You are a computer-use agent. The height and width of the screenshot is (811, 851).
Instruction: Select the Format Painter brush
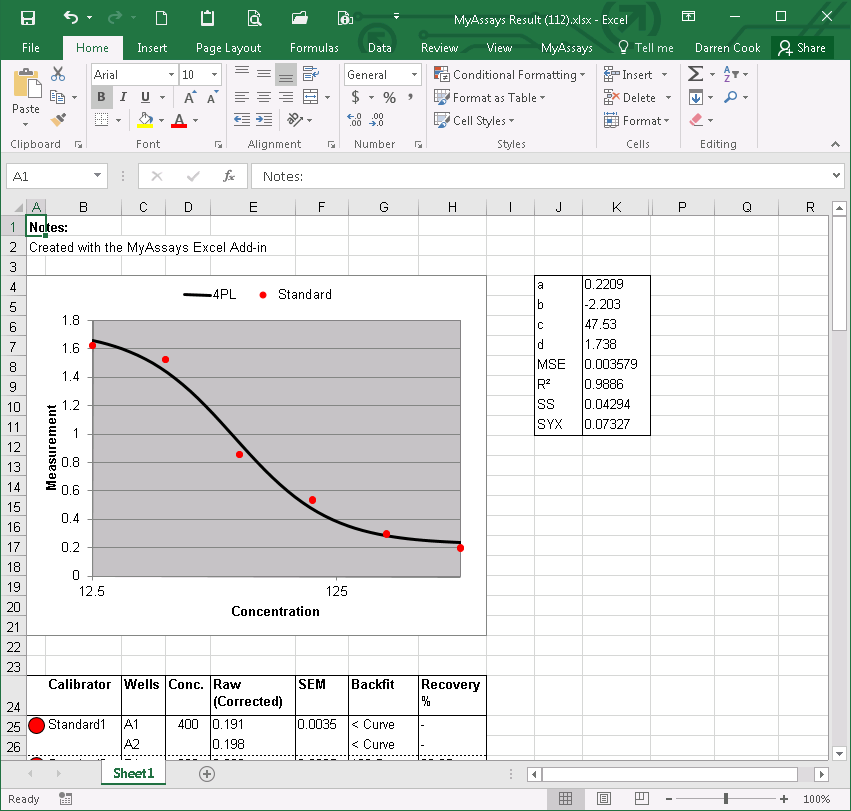[x=58, y=120]
